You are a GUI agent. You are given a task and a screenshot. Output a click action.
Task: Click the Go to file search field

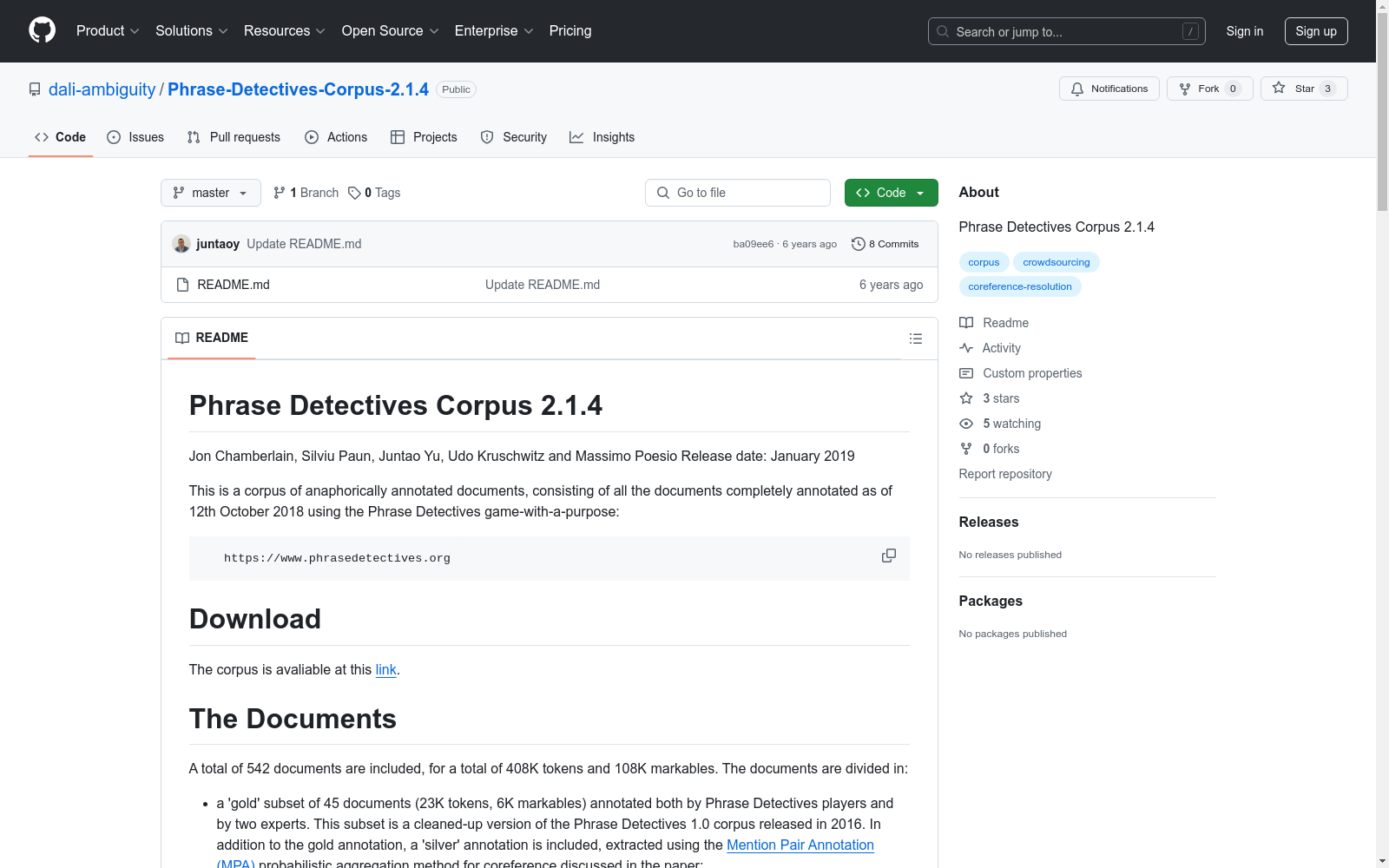tap(738, 193)
